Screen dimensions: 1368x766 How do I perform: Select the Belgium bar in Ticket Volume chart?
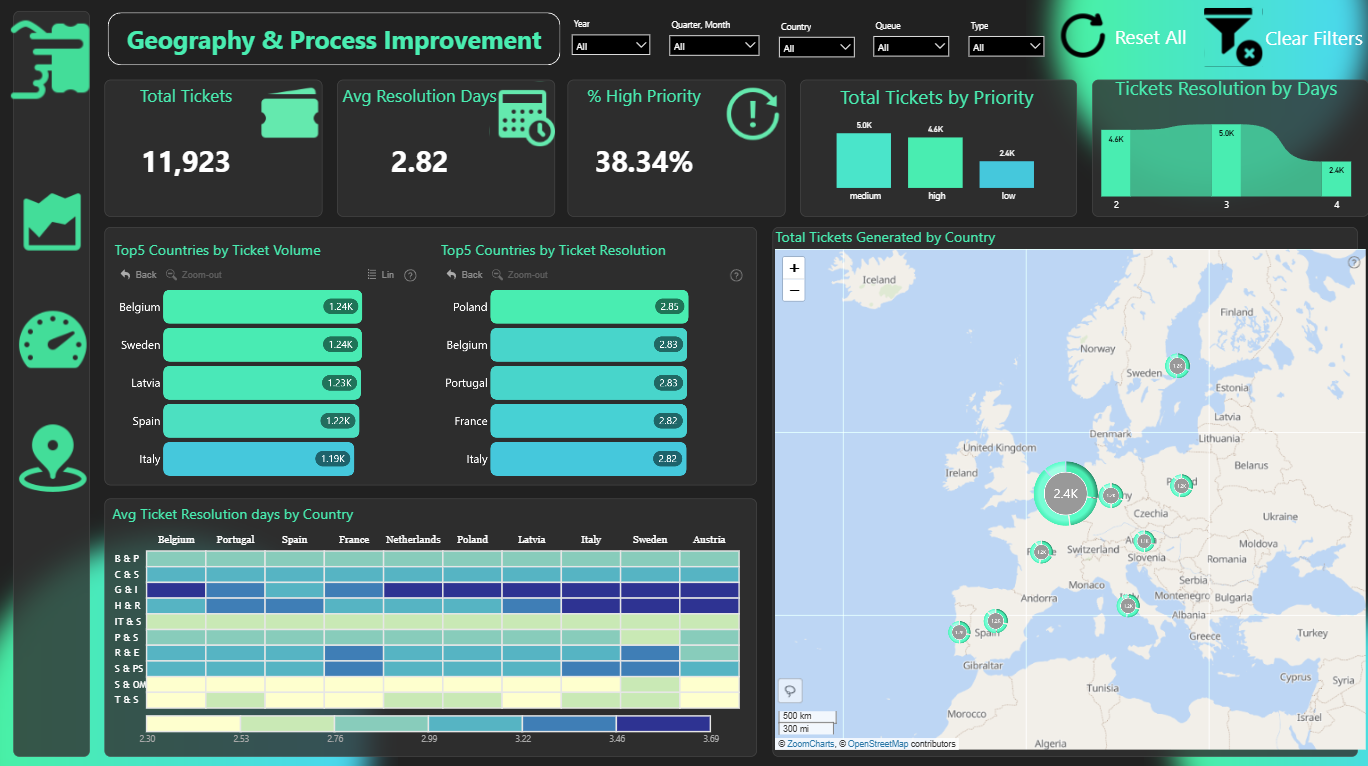pyautogui.click(x=262, y=307)
